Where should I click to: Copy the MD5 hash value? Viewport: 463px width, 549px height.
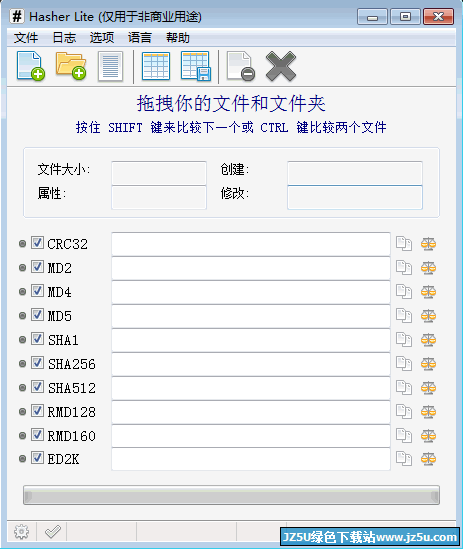[404, 316]
